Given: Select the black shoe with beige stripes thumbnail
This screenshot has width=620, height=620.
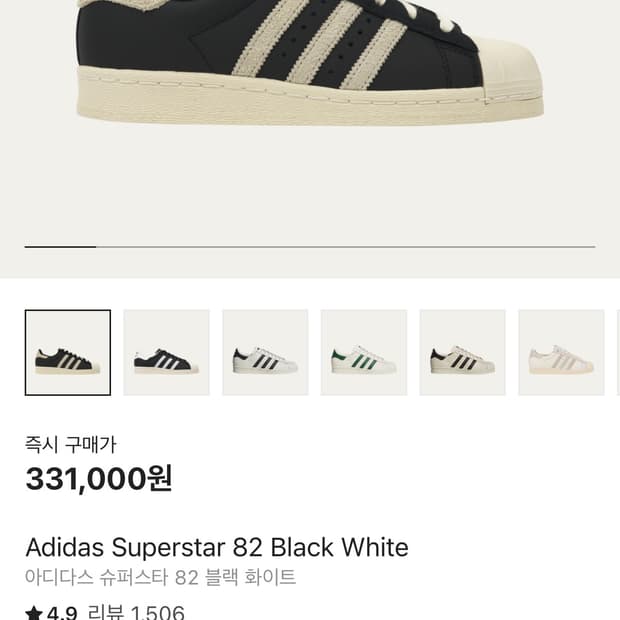Looking at the screenshot, I should point(68,353).
